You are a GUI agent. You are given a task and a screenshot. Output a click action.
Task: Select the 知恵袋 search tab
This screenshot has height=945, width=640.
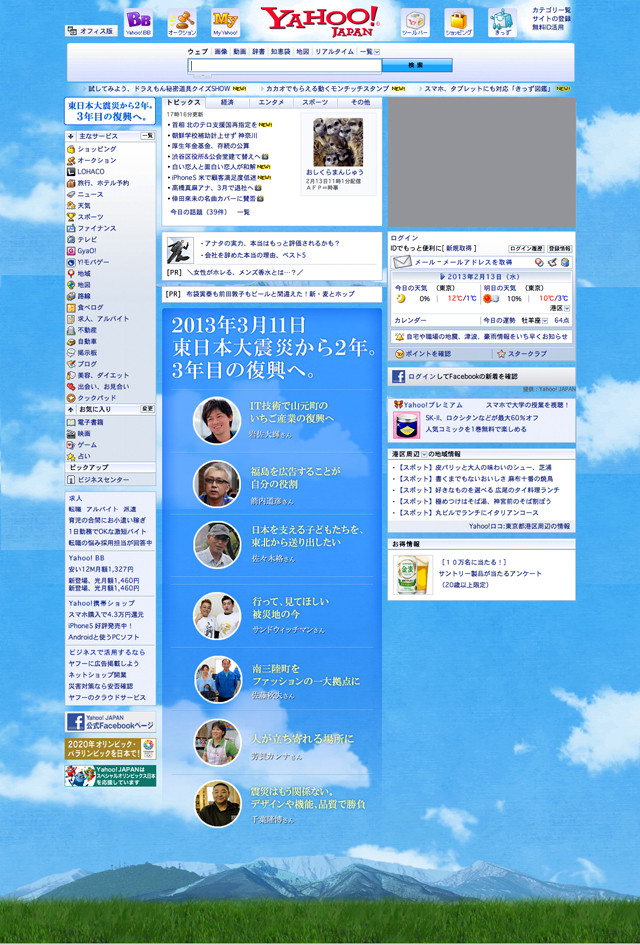280,52
